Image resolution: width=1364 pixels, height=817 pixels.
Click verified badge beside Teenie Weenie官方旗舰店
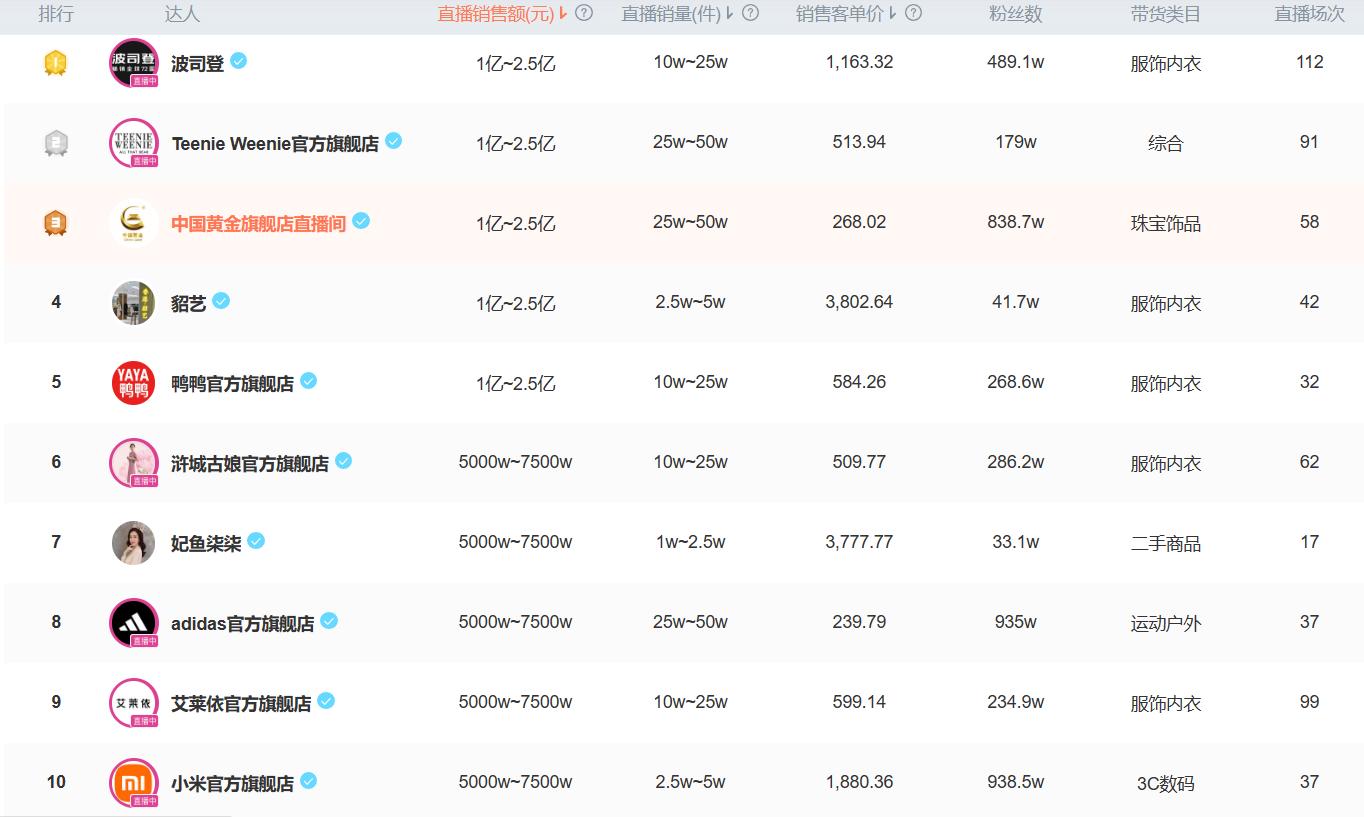pyautogui.click(x=394, y=141)
